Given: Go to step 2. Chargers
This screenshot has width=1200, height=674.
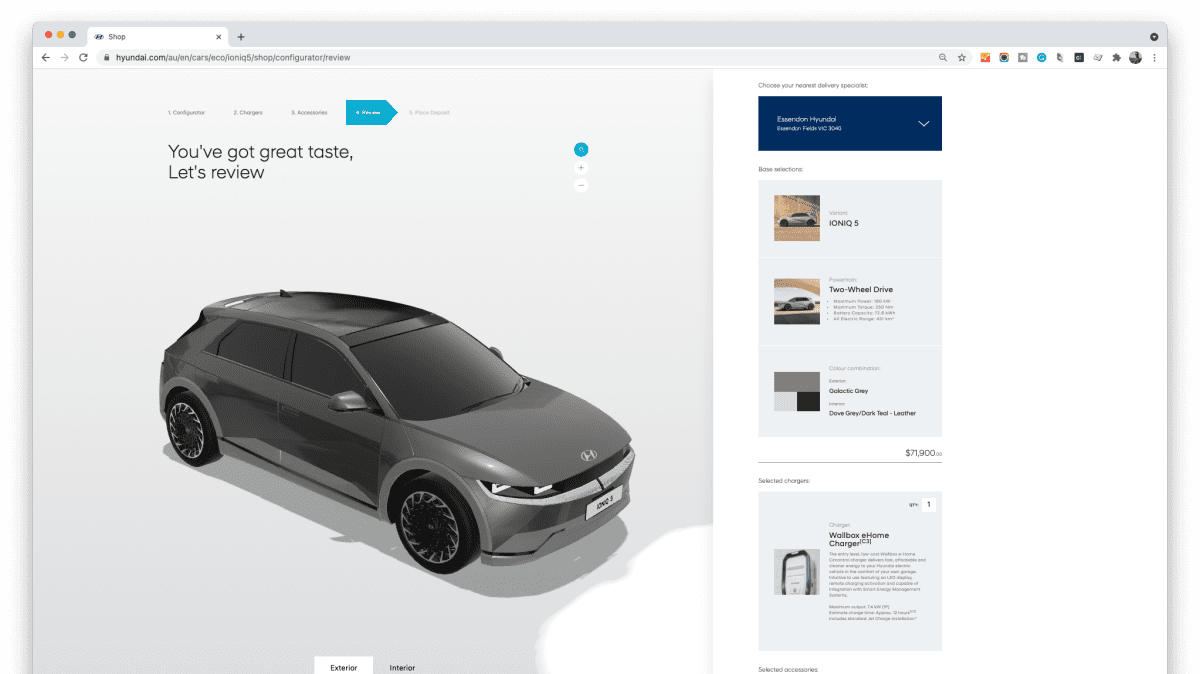Looking at the screenshot, I should (x=248, y=113).
